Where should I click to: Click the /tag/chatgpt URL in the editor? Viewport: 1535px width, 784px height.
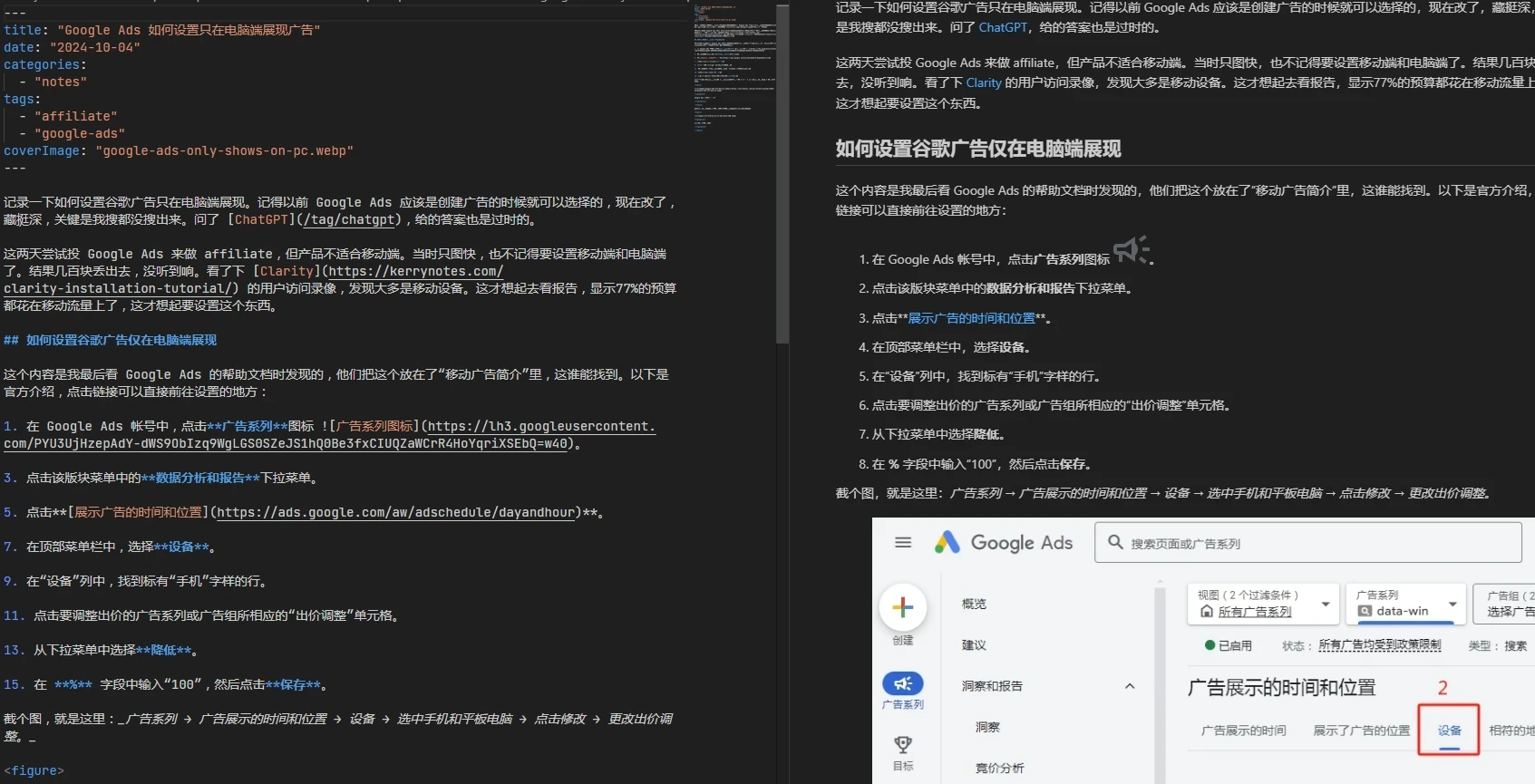348,219
